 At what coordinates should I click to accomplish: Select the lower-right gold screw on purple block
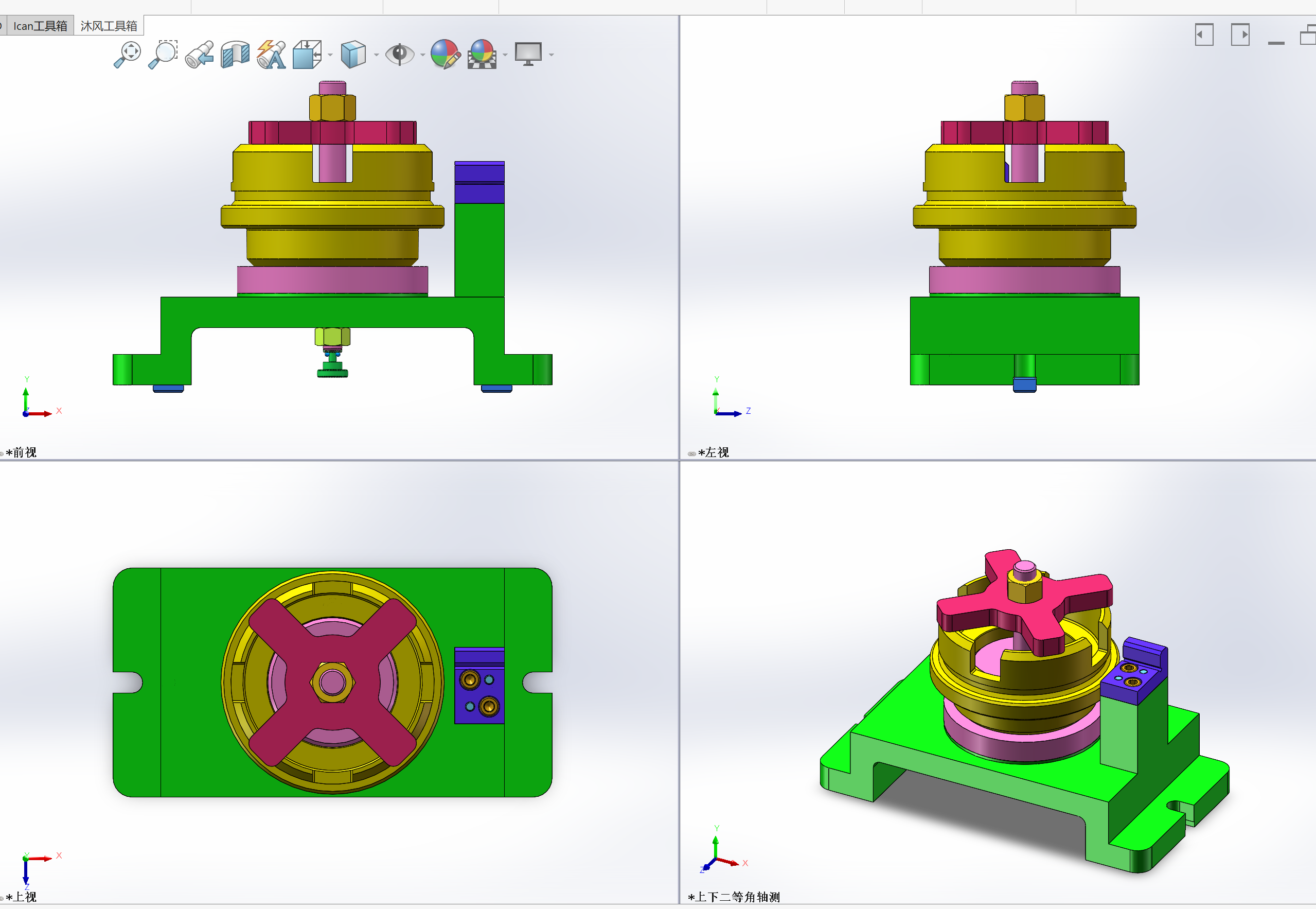pyautogui.click(x=489, y=706)
